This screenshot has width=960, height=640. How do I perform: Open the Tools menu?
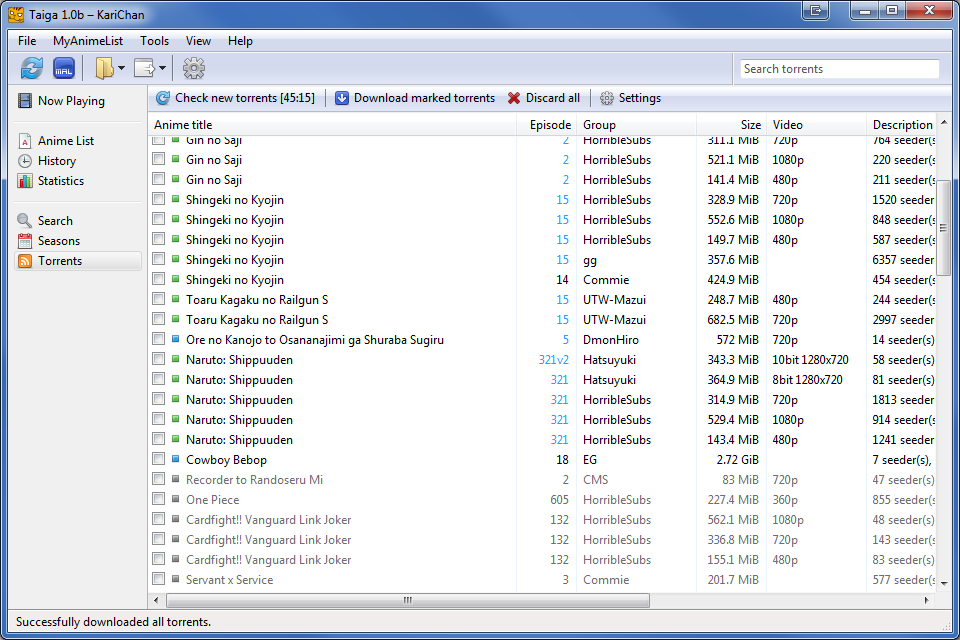[154, 41]
